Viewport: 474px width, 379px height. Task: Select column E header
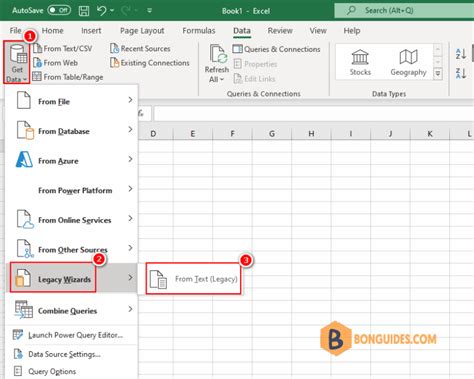(193, 134)
